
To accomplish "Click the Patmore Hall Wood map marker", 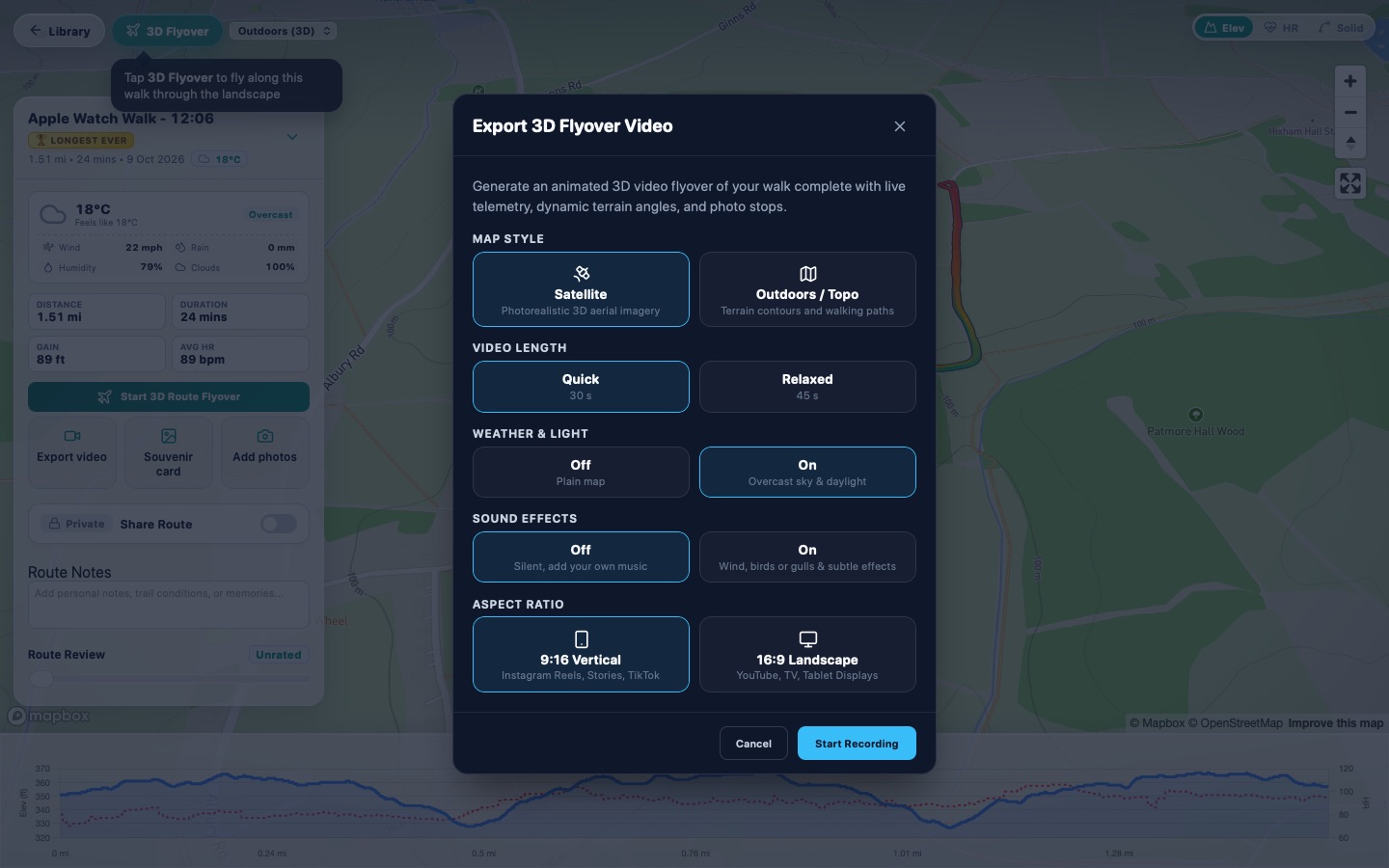I will [1196, 415].
